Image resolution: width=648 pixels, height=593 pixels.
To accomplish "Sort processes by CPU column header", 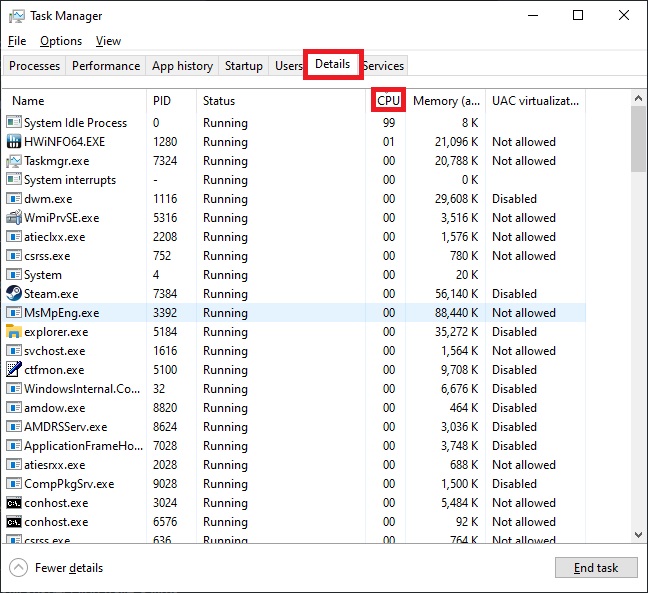I will (x=388, y=100).
